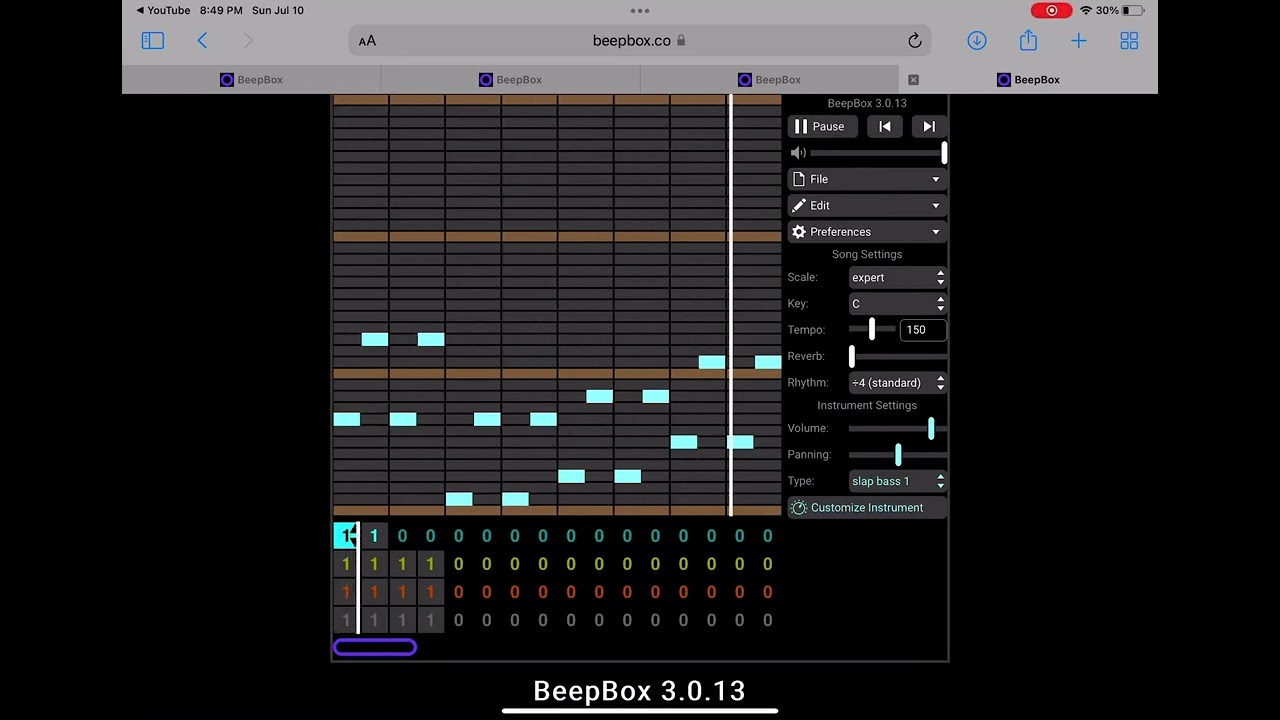Open a new Safari tab
Viewport: 1280px width, 720px height.
tap(1078, 41)
